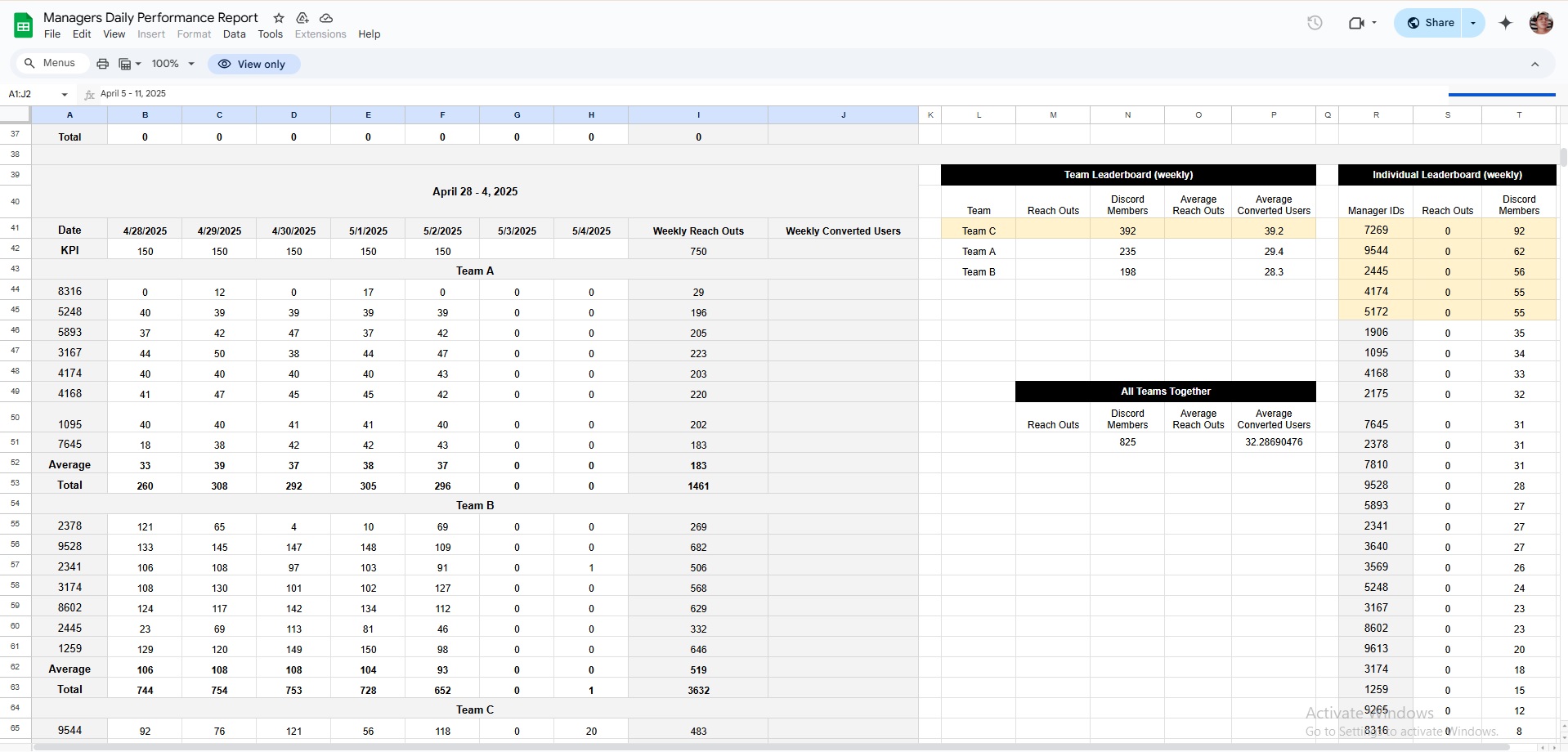The image size is (1568, 752).
Task: Click the View only mode indicator
Action: tap(253, 64)
